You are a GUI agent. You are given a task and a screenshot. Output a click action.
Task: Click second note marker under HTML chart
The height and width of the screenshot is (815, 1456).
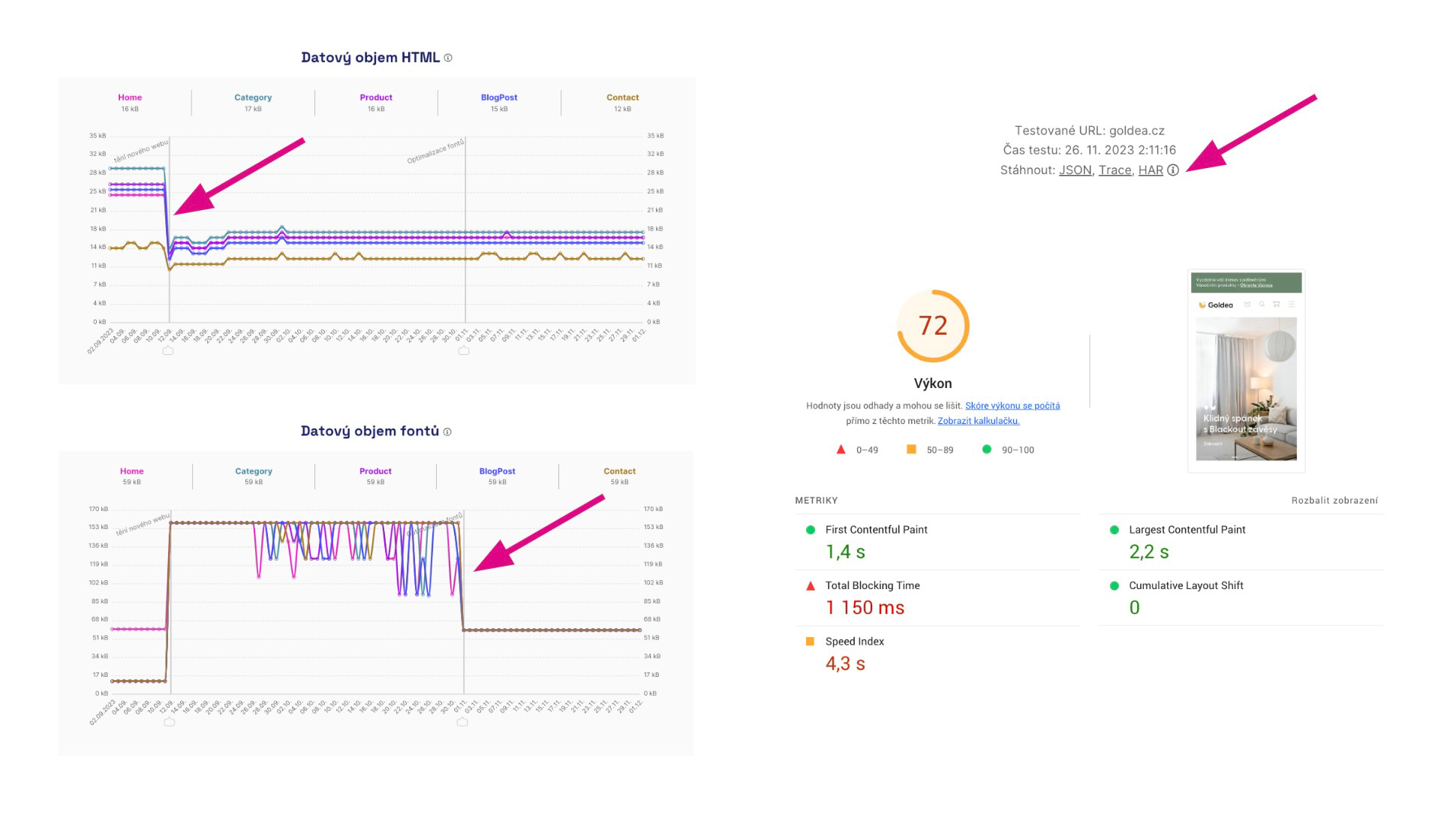(x=464, y=350)
